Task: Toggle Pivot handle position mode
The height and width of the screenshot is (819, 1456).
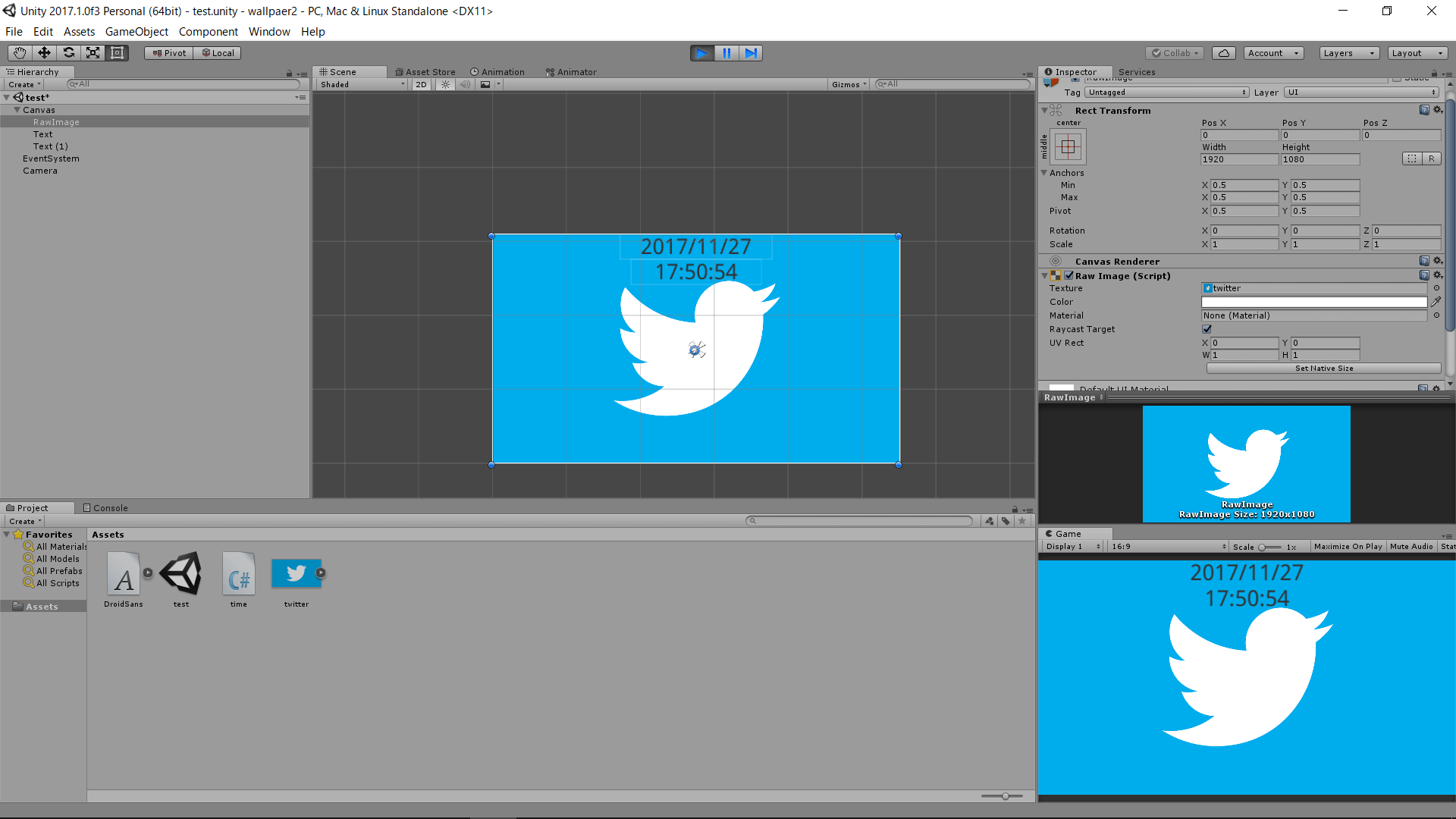Action: point(169,53)
